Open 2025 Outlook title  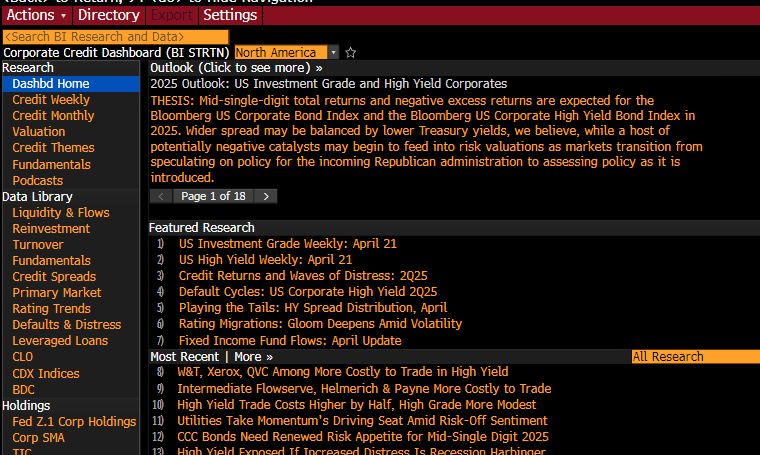329,84
